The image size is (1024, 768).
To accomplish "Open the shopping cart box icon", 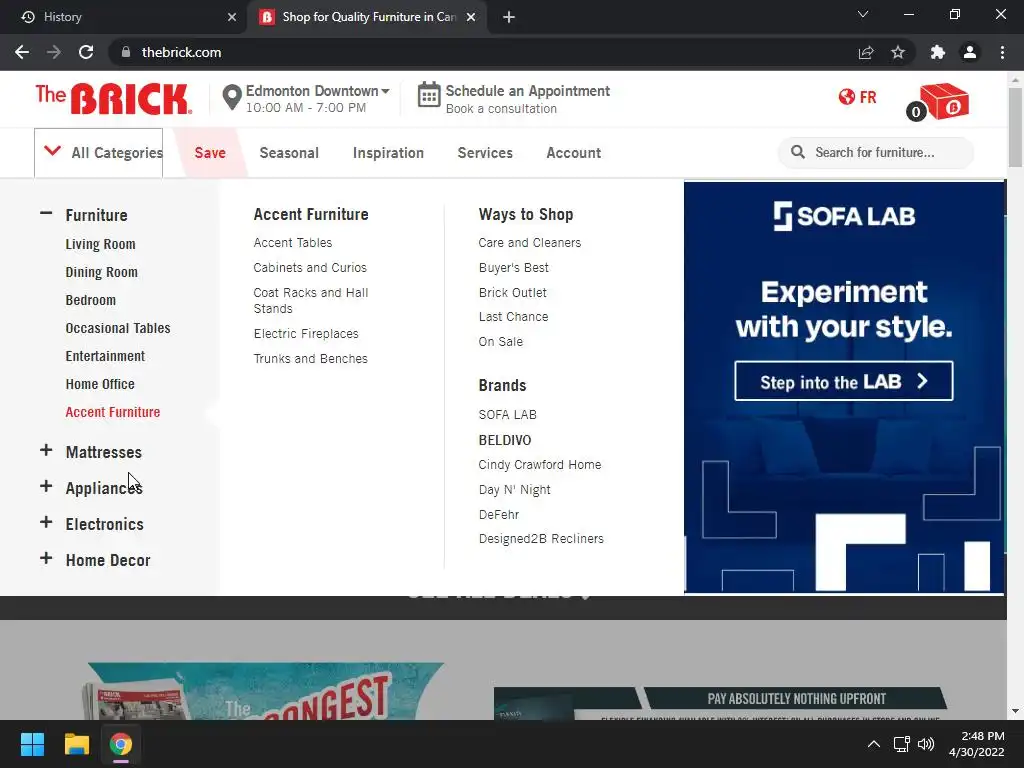I will tap(943, 102).
